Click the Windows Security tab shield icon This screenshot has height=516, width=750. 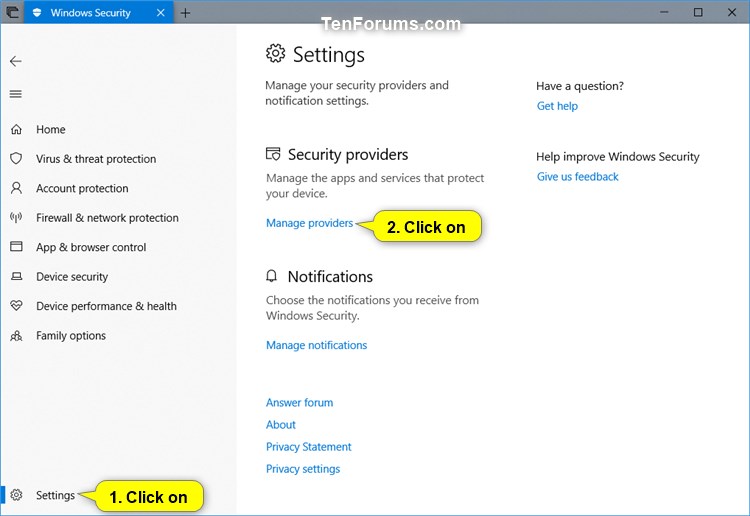coord(37,12)
